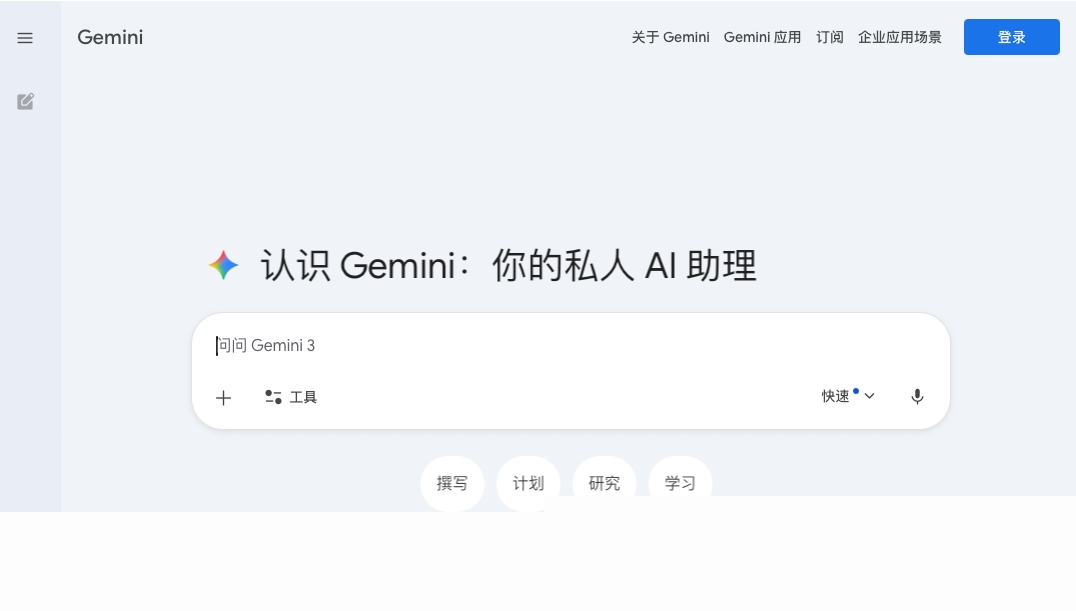Click the chevron next to 快速

point(869,396)
